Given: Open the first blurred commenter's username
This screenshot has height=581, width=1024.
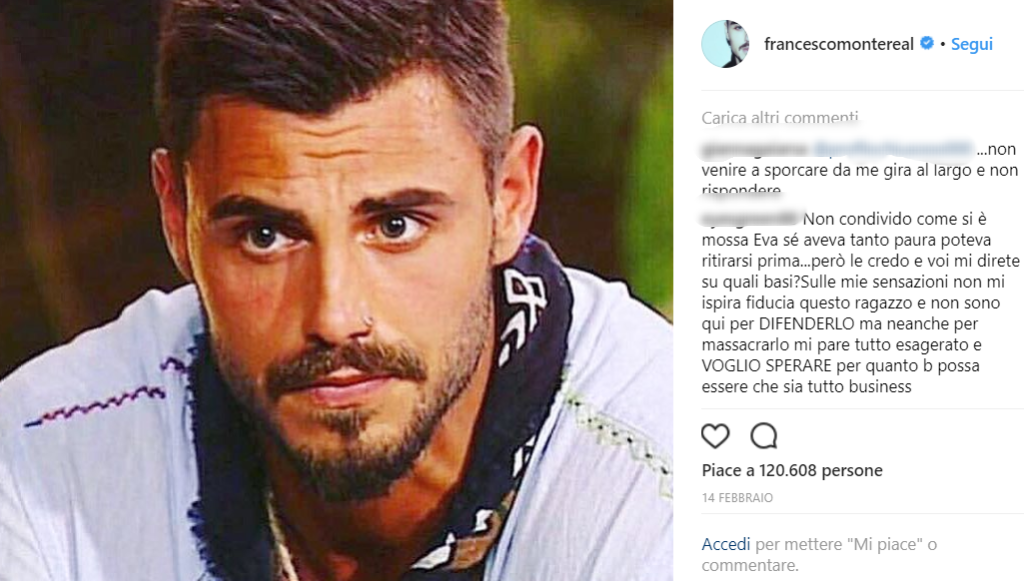Looking at the screenshot, I should (x=755, y=149).
